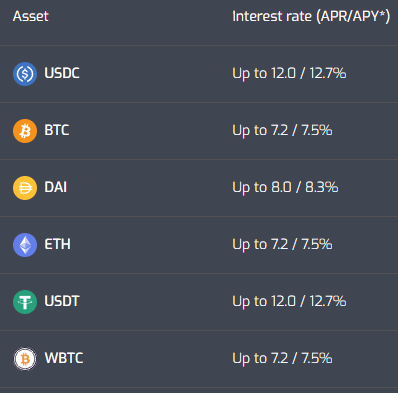
Task: Click the Interest rate (APR/APY*) header
Action: coord(311,16)
